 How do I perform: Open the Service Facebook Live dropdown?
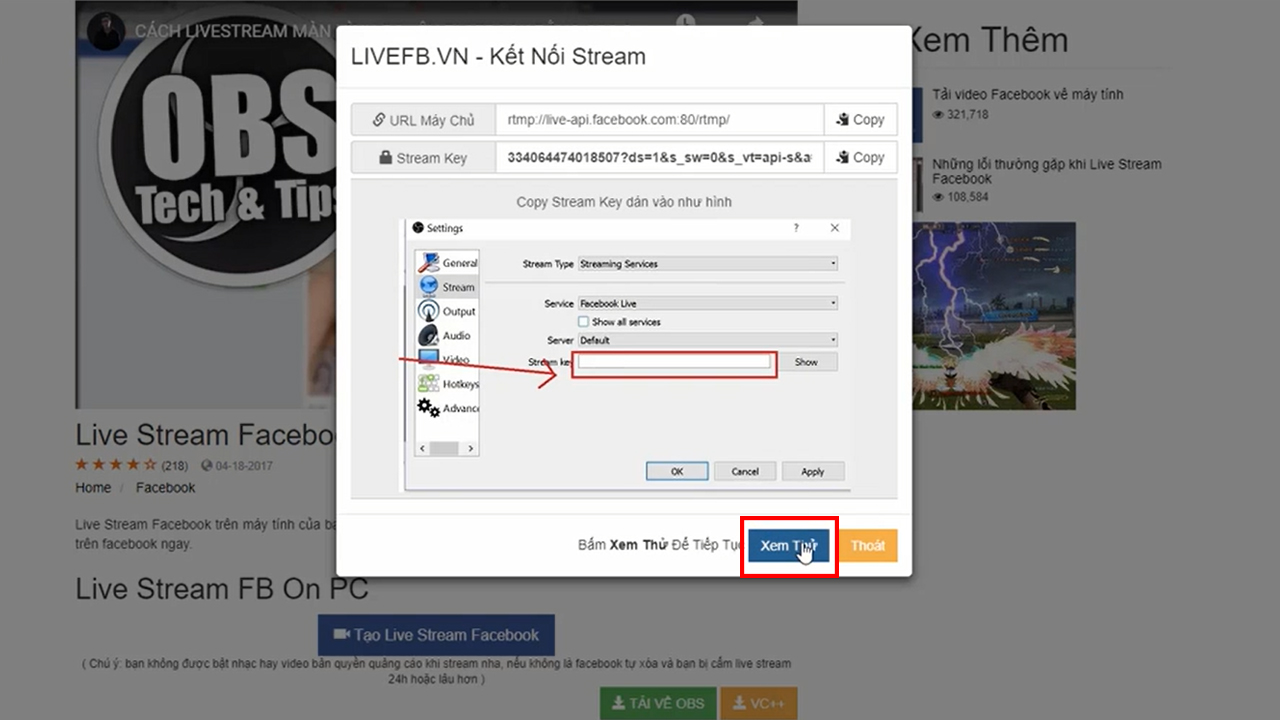[x=707, y=303]
